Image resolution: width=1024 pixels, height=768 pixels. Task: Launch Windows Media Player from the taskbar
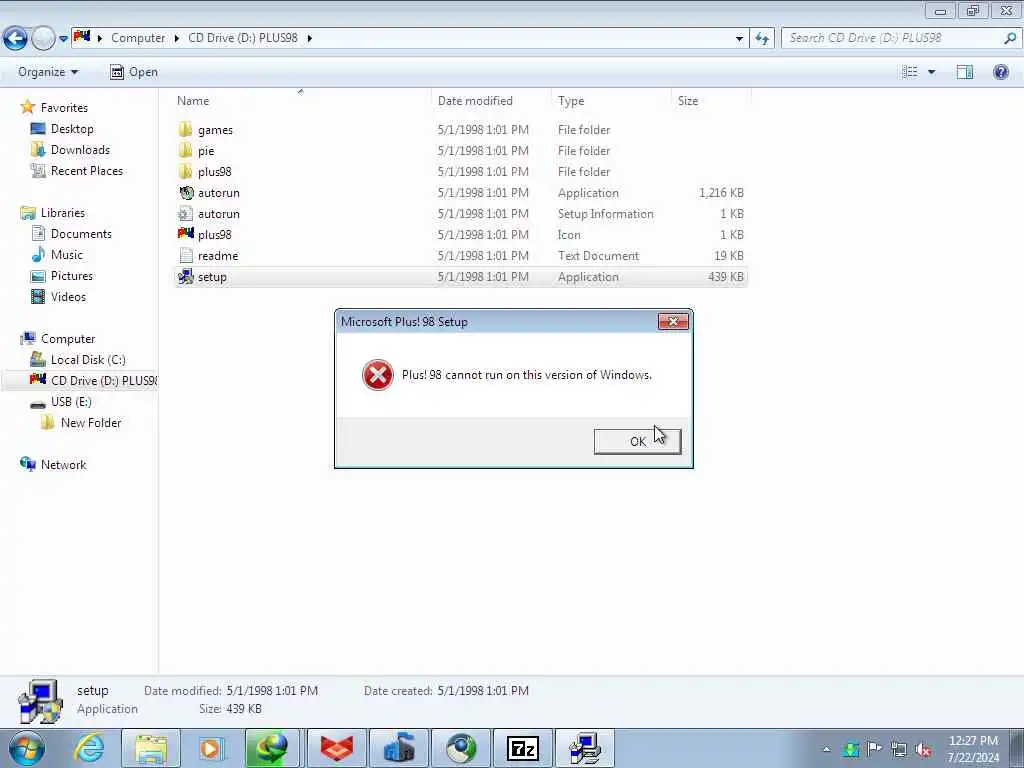[x=211, y=748]
